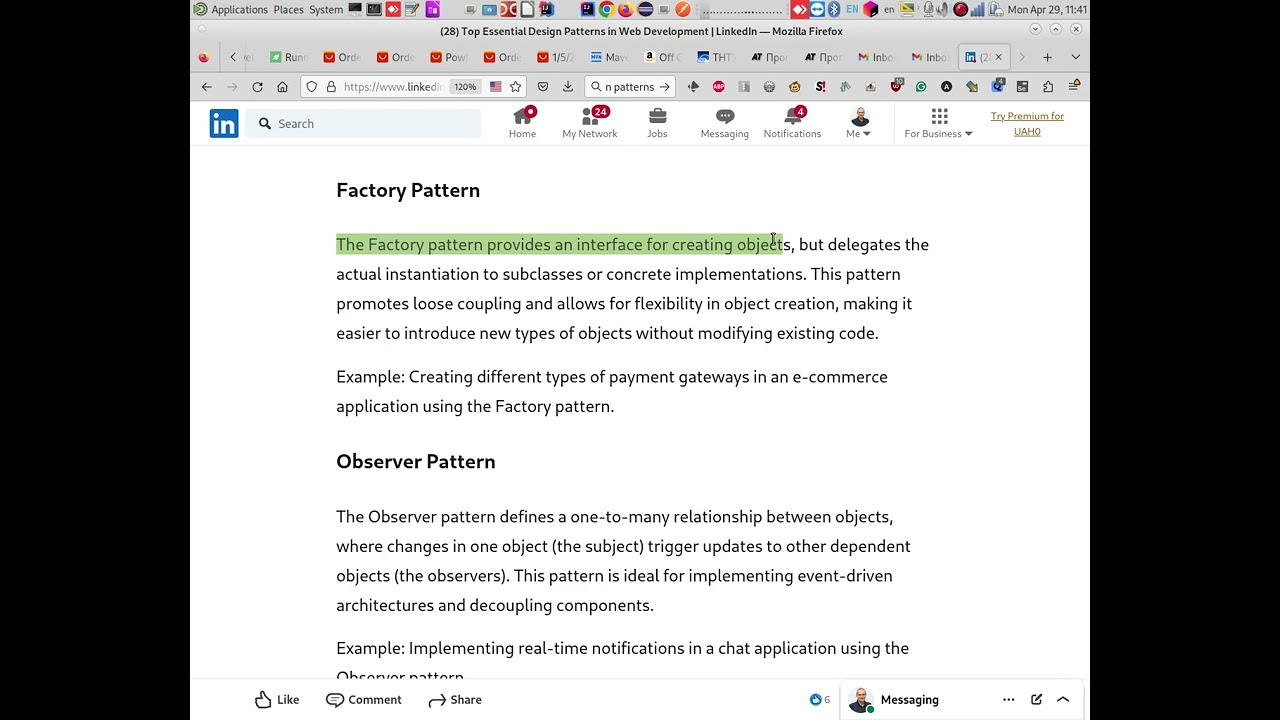Click the Observer Pattern heading
Screen dimensions: 1280x720
coord(416,461)
